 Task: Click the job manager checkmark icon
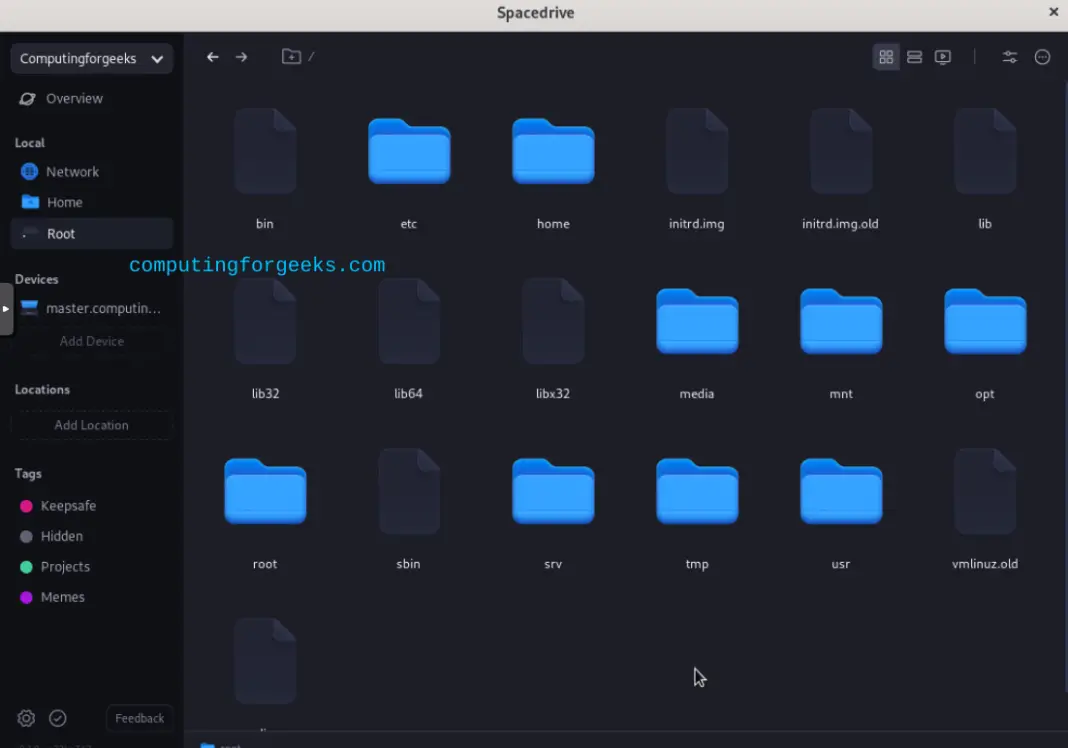click(57, 718)
